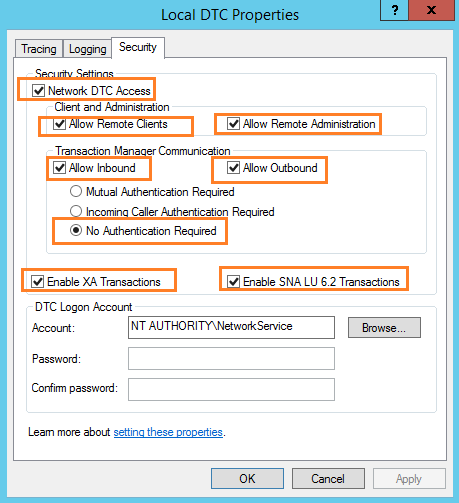The image size is (459, 503).
Task: Select the Security tab
Action: pyautogui.click(x=138, y=47)
